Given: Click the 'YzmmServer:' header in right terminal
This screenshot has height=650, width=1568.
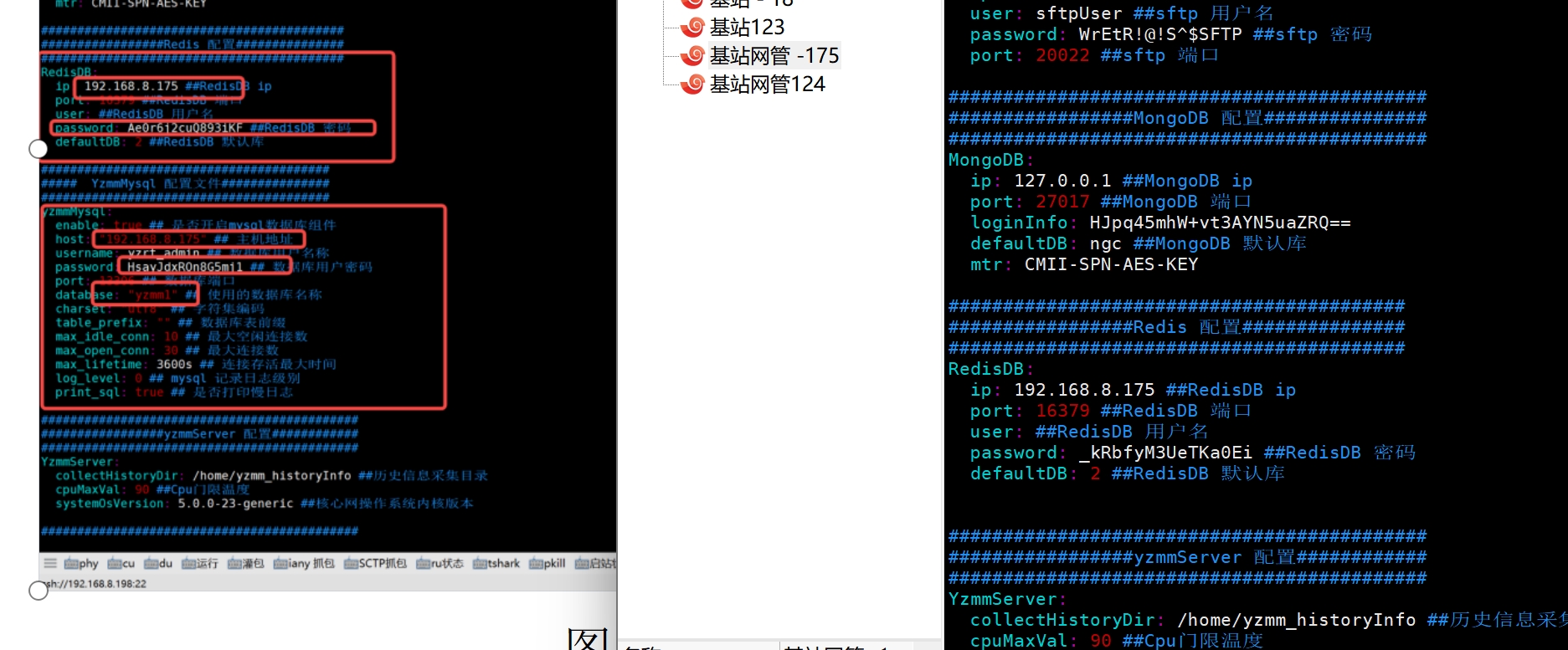Looking at the screenshot, I should (1007, 599).
